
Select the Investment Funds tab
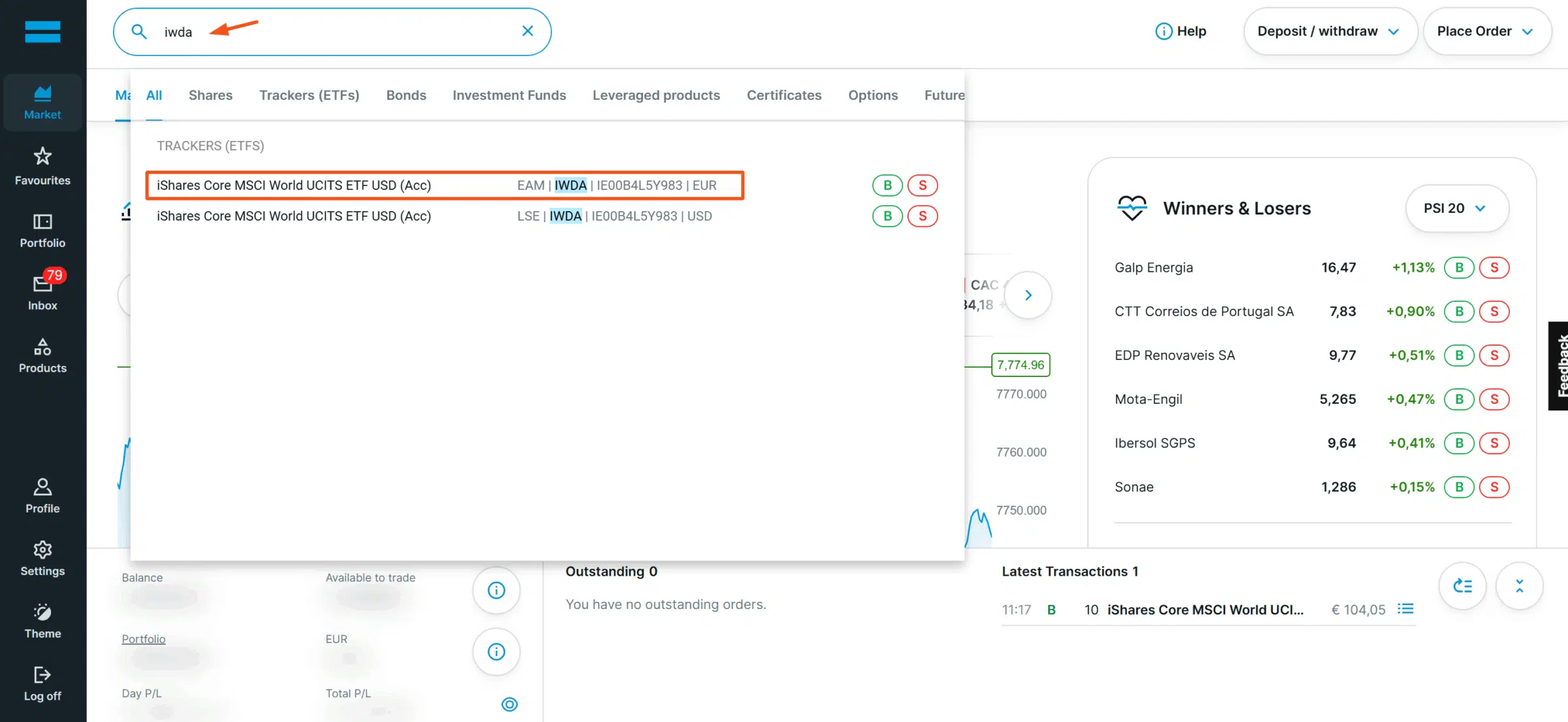pyautogui.click(x=510, y=95)
